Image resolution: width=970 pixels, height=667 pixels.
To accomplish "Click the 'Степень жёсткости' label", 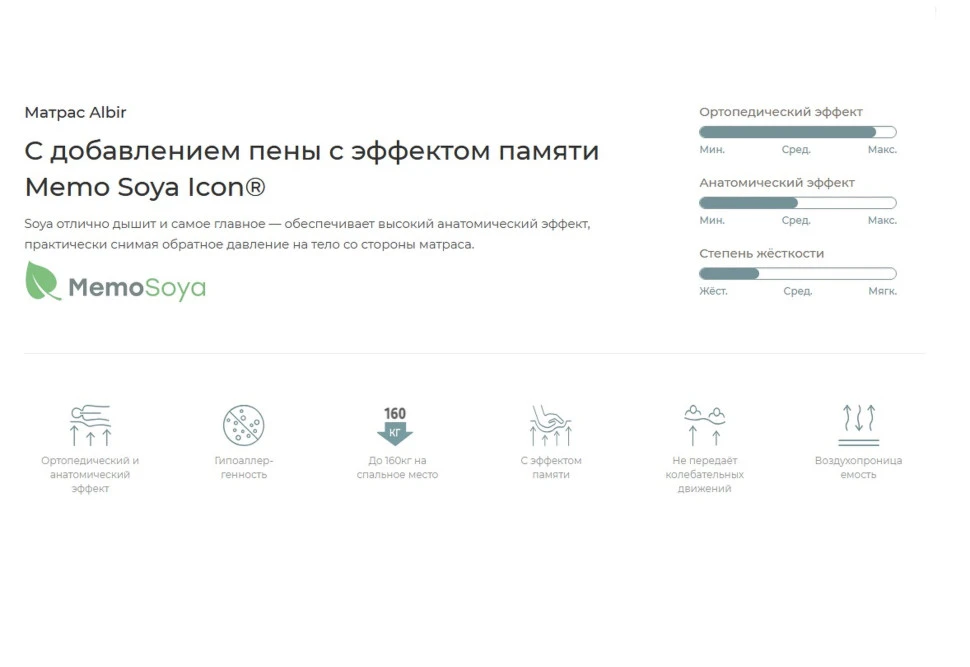I will (x=762, y=254).
